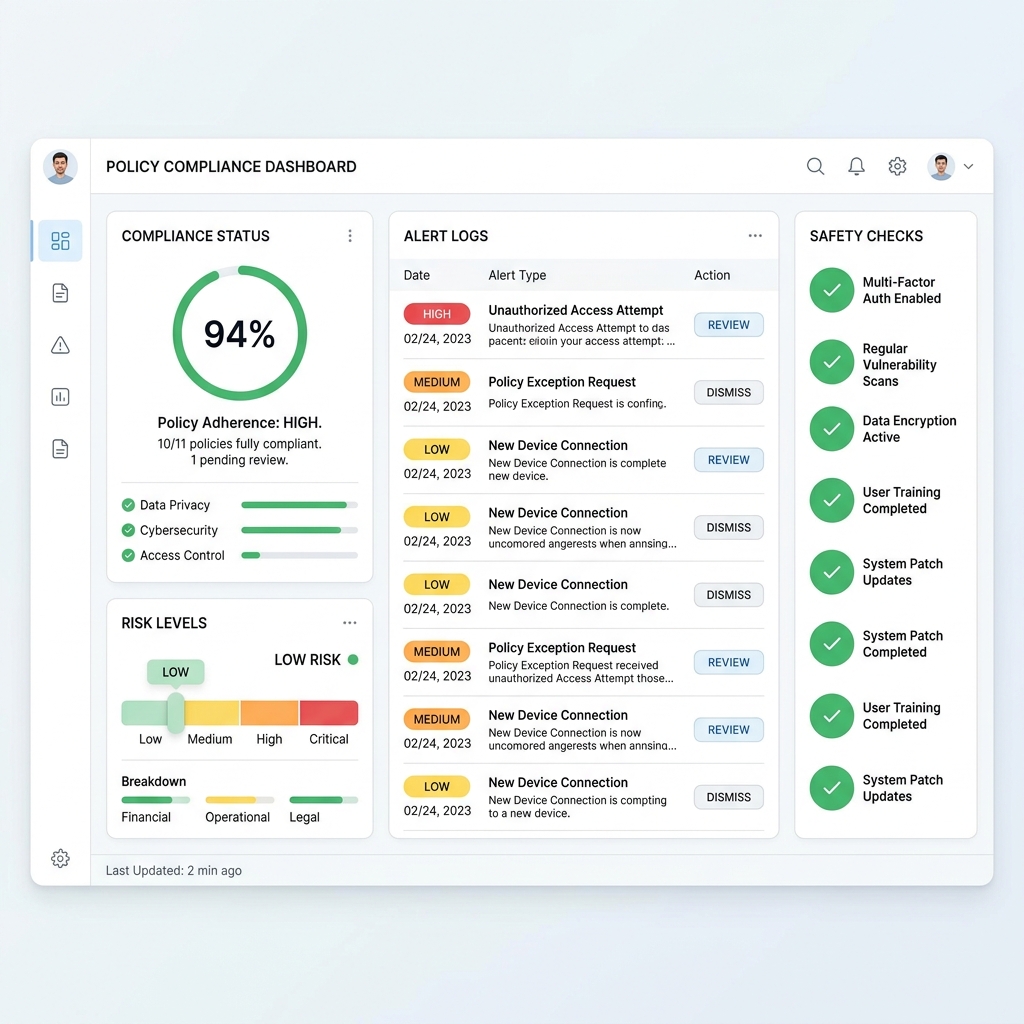Screen dimensions: 1024x1024
Task: Click the sidebar profile avatar
Action: point(60,167)
